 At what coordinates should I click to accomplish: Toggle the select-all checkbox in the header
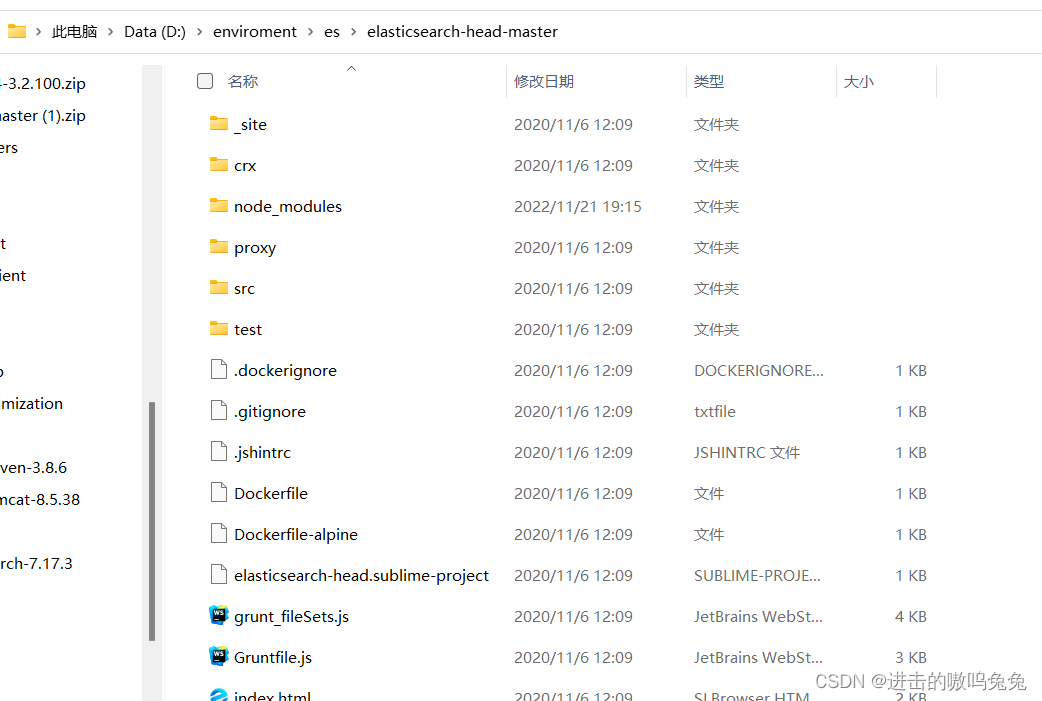pyautogui.click(x=205, y=81)
